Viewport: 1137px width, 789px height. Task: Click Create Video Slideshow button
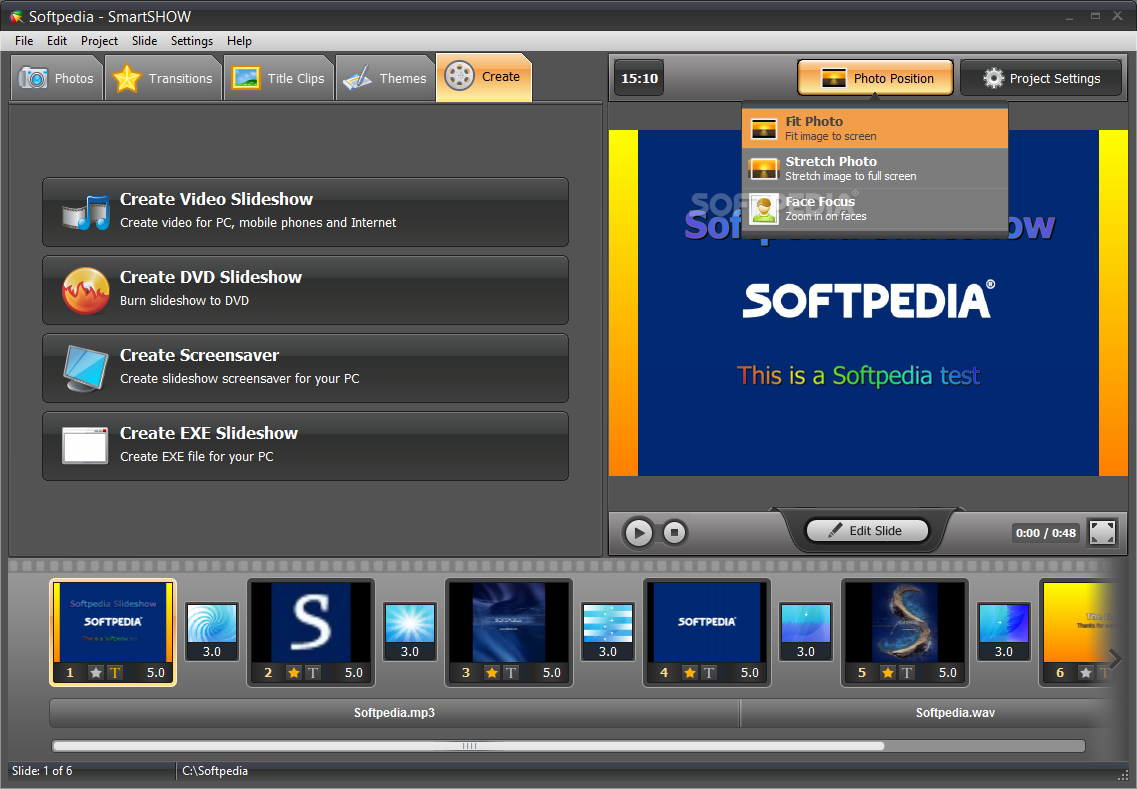pyautogui.click(x=305, y=212)
